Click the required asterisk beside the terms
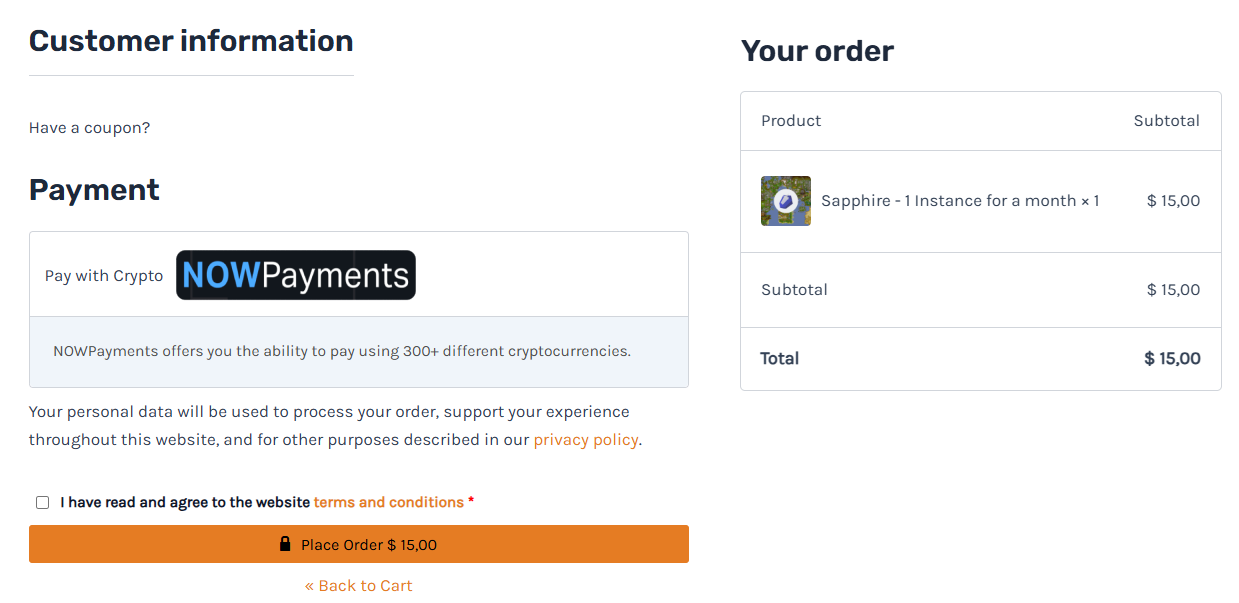This screenshot has height=603, width=1239. coord(471,501)
